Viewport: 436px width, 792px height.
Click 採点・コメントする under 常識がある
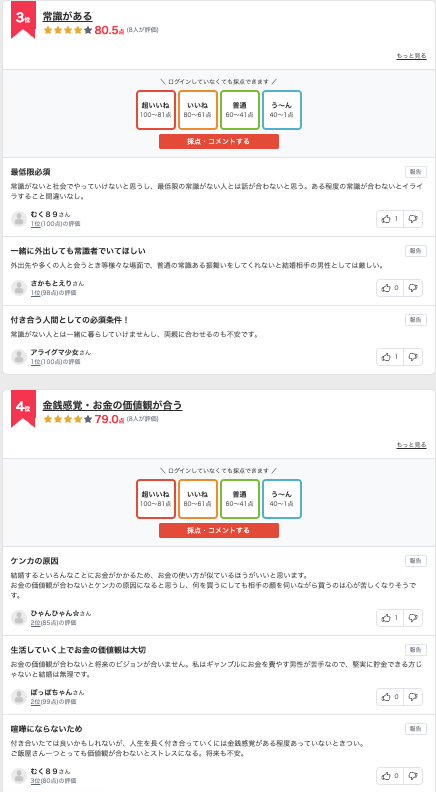pos(219,141)
